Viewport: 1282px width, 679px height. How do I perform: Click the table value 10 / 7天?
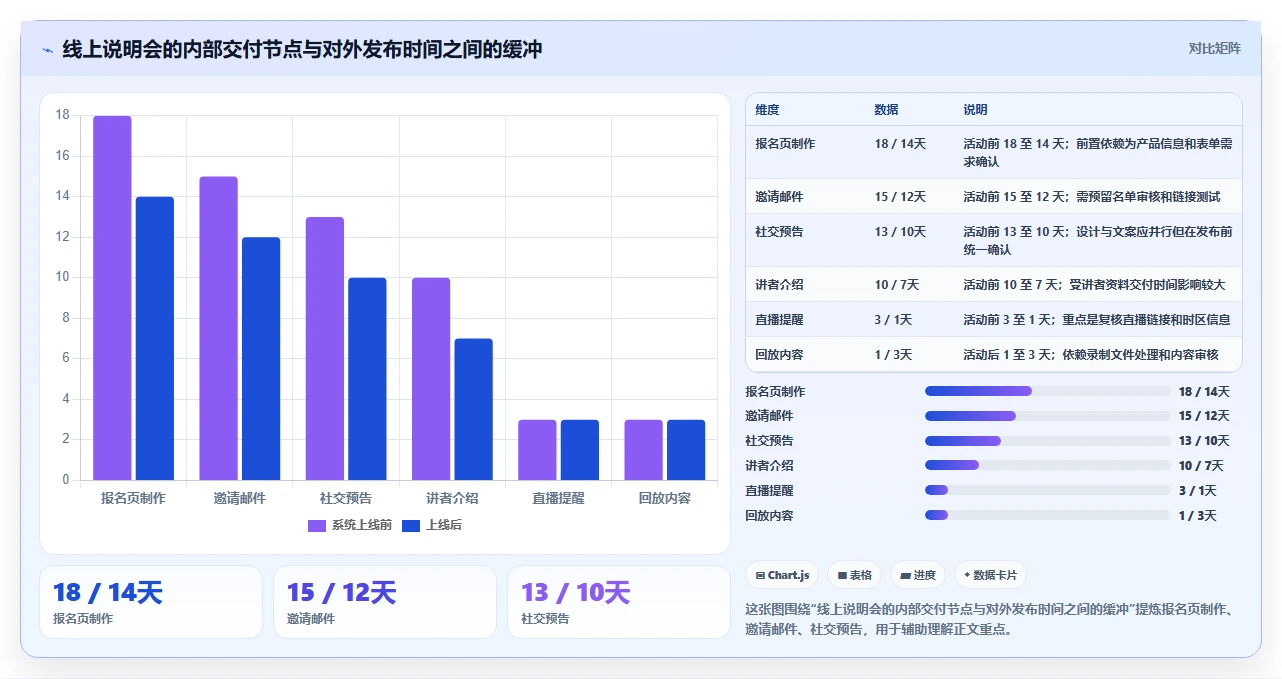[x=896, y=284]
